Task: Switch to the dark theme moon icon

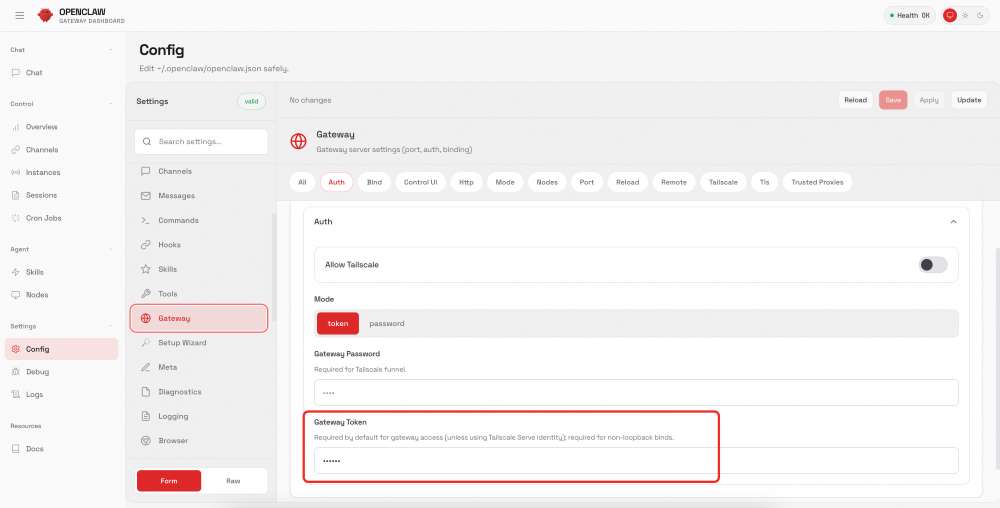Action: click(x=980, y=16)
